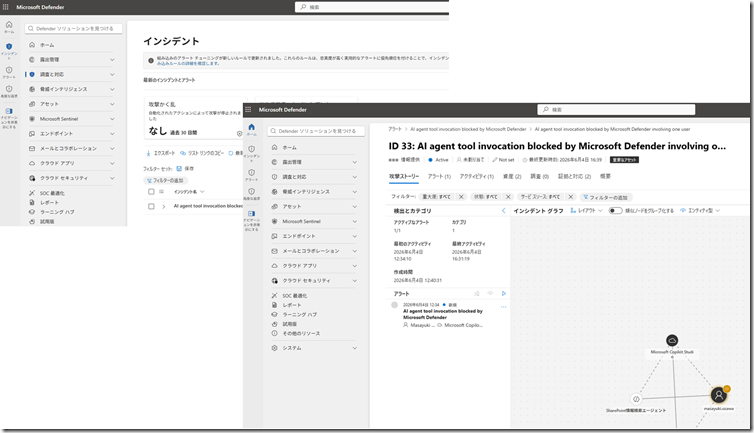The width and height of the screenshot is (754, 433).
Task: Click フィルターの追加 in the ID 33 window
Action: tap(607, 197)
